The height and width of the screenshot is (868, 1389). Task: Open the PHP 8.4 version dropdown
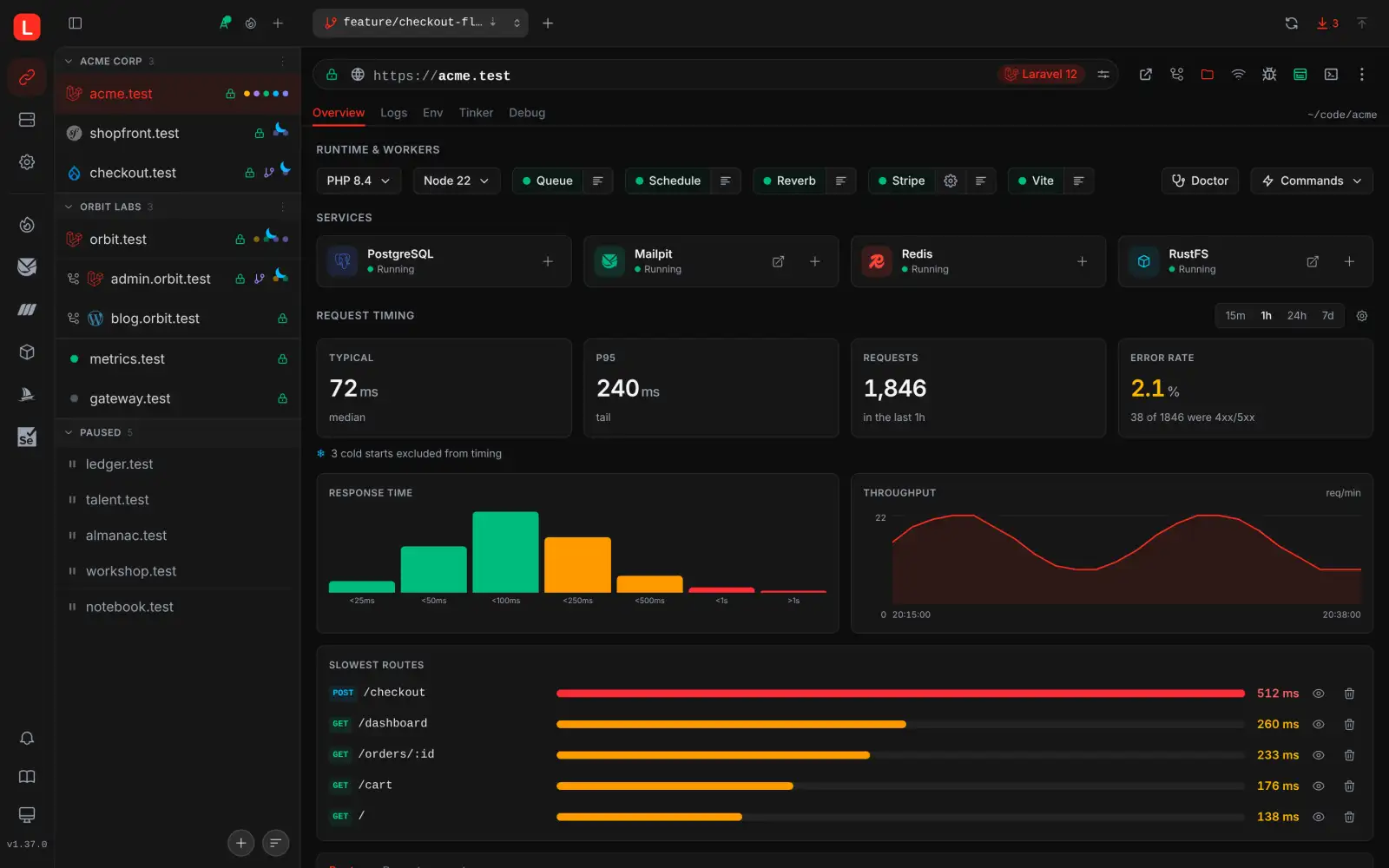(359, 181)
